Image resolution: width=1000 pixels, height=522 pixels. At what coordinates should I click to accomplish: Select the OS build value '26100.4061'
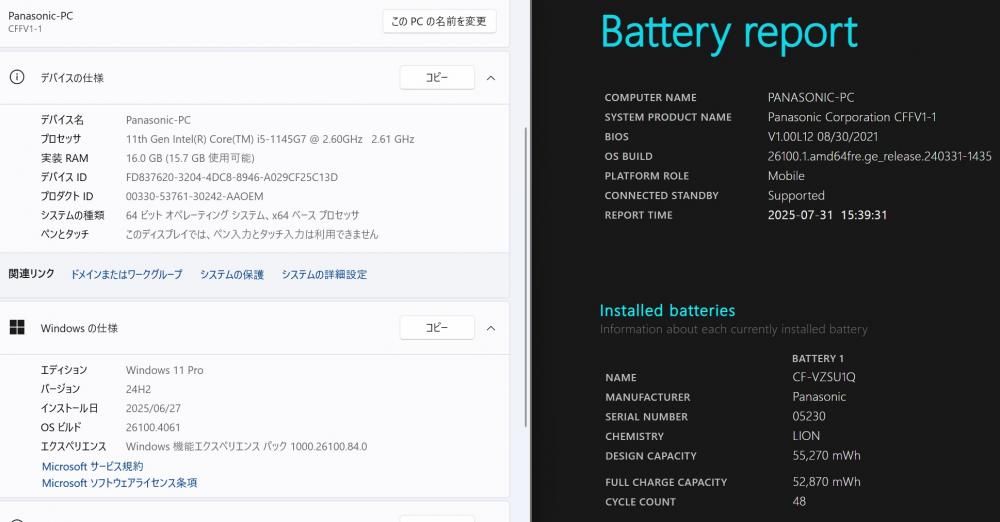click(153, 428)
